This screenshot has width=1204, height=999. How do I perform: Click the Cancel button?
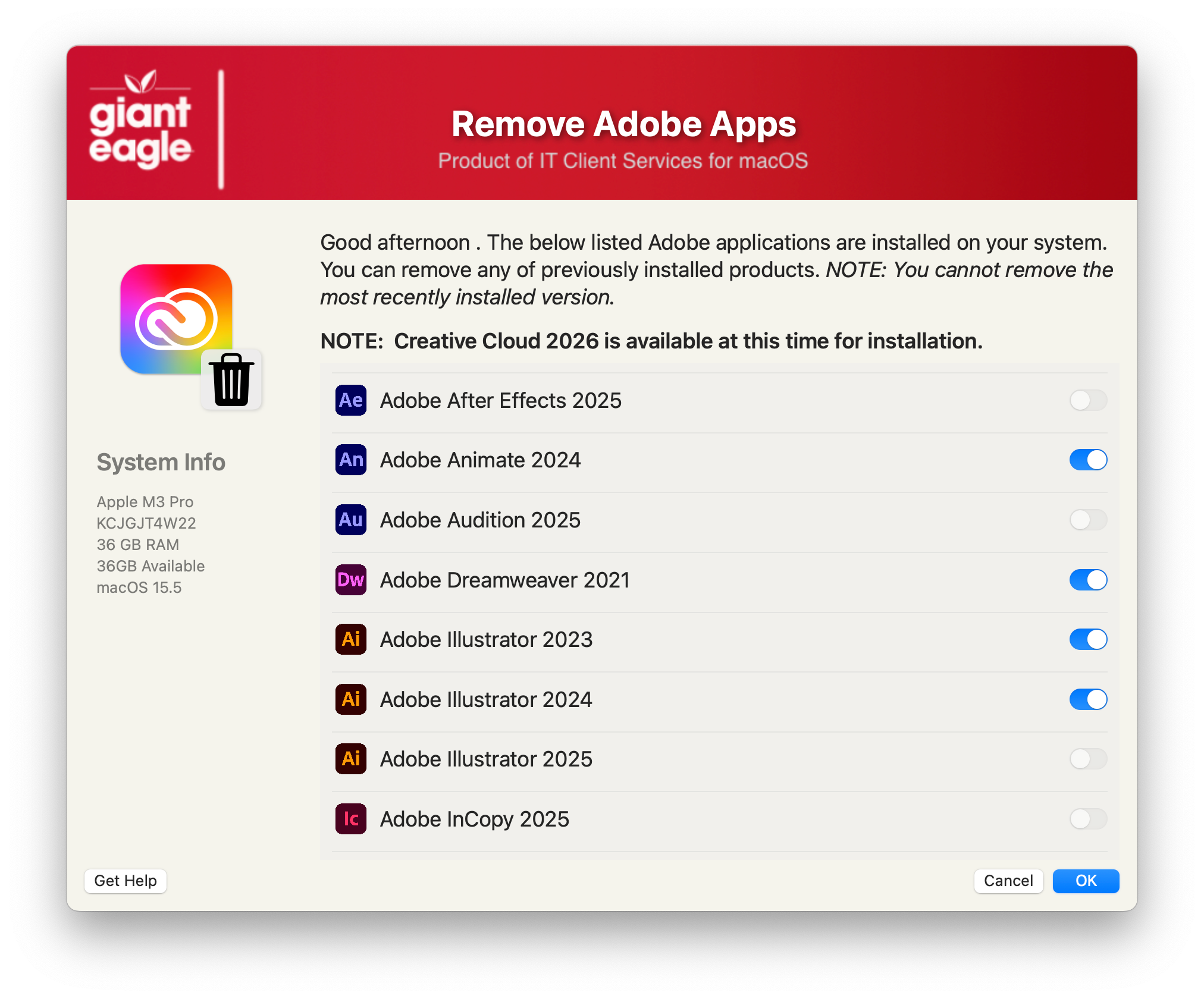tap(1008, 881)
